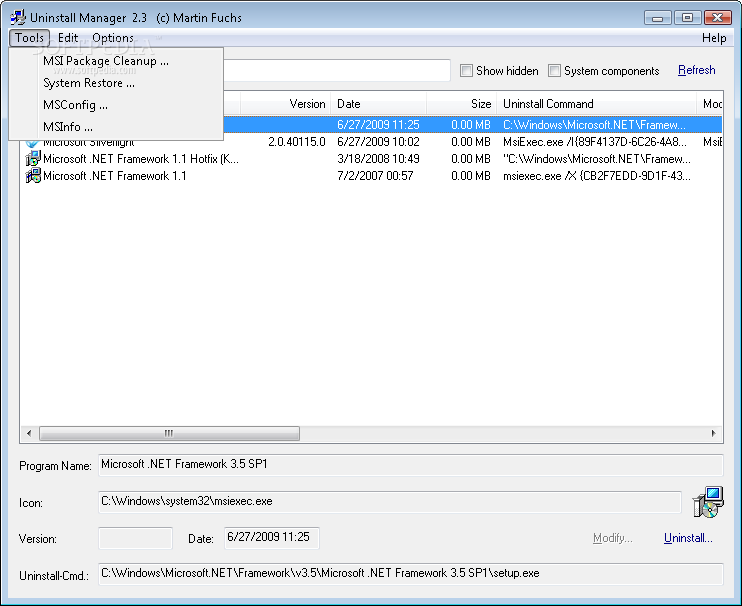Click the search filter input field
The height and width of the screenshot is (606, 742).
(336, 70)
